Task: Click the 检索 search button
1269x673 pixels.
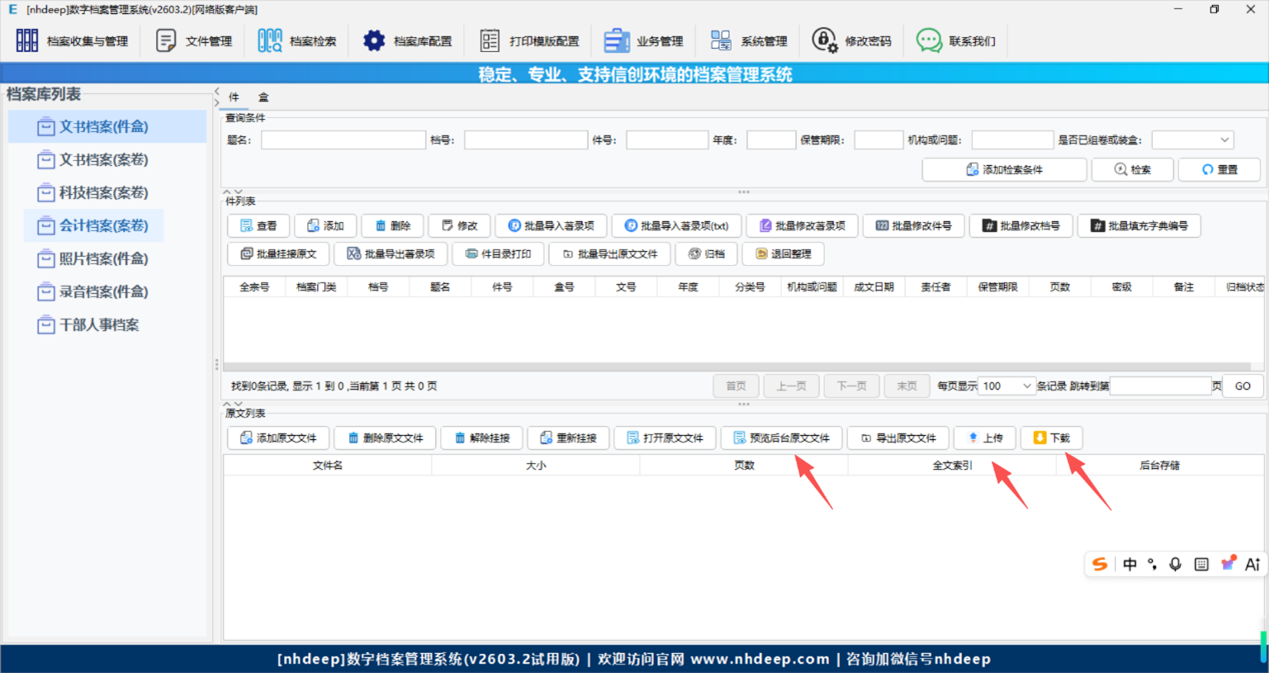Action: click(1132, 168)
